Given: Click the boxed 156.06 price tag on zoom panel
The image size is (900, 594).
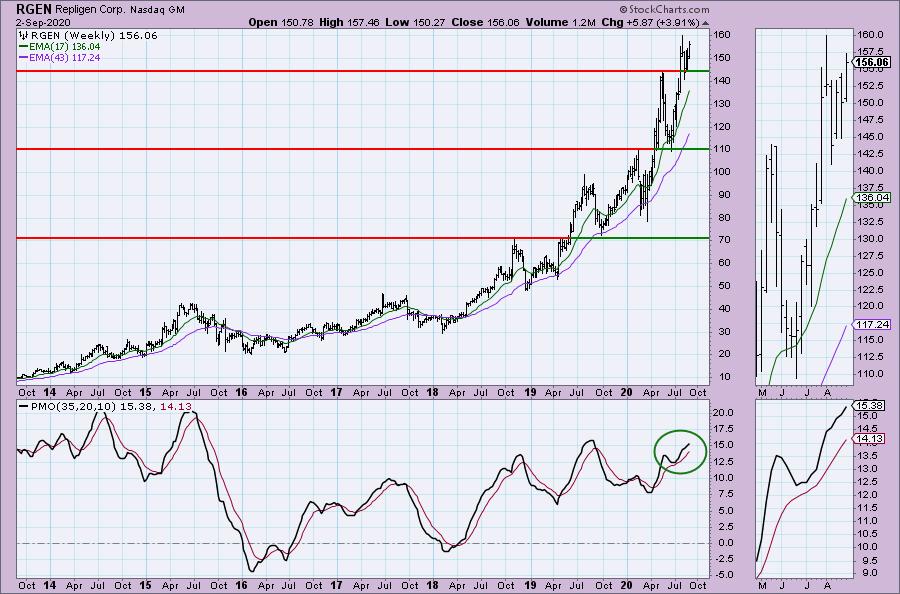Looking at the screenshot, I should click(x=872, y=63).
